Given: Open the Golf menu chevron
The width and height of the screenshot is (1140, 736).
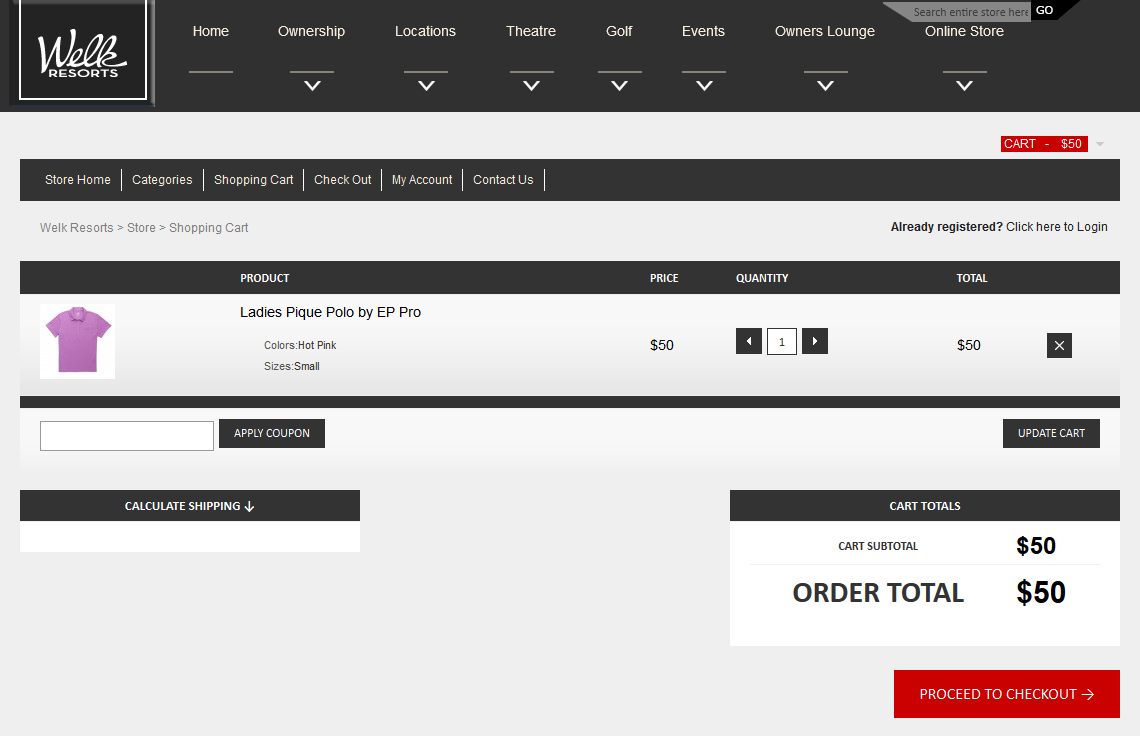Looking at the screenshot, I should 619,86.
